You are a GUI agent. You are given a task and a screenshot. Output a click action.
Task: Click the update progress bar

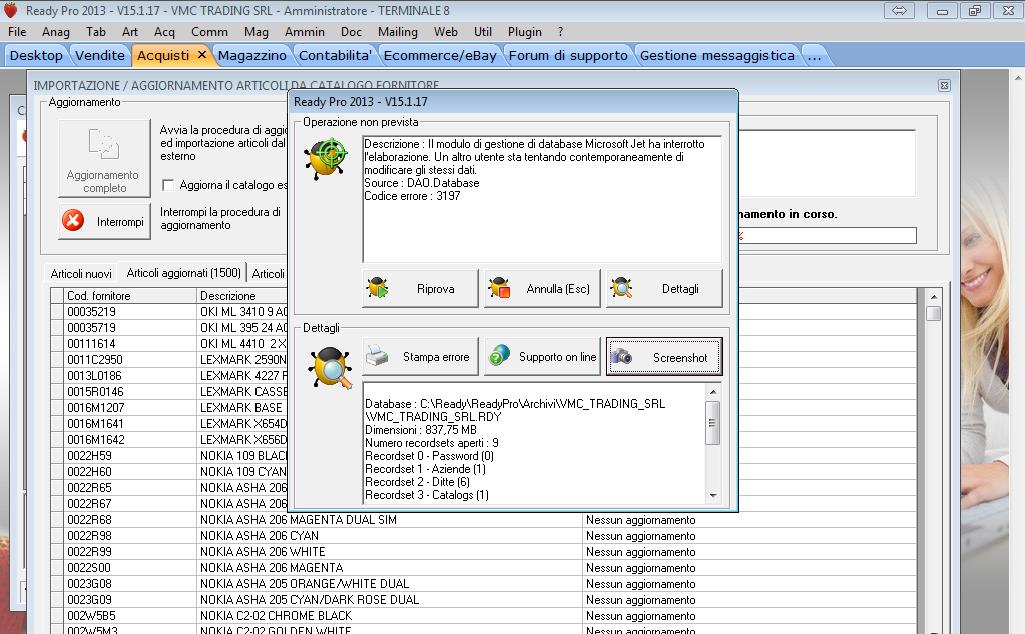click(827, 235)
